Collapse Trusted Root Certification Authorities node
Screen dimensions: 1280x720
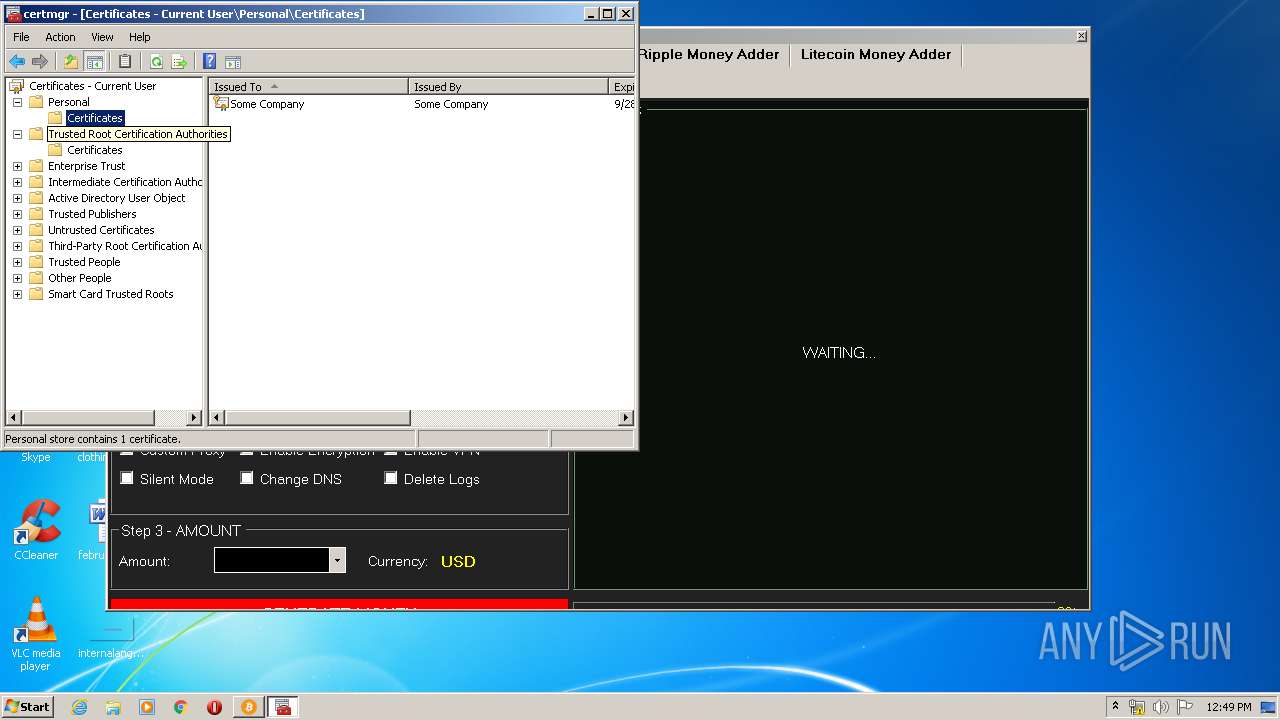(x=17, y=134)
